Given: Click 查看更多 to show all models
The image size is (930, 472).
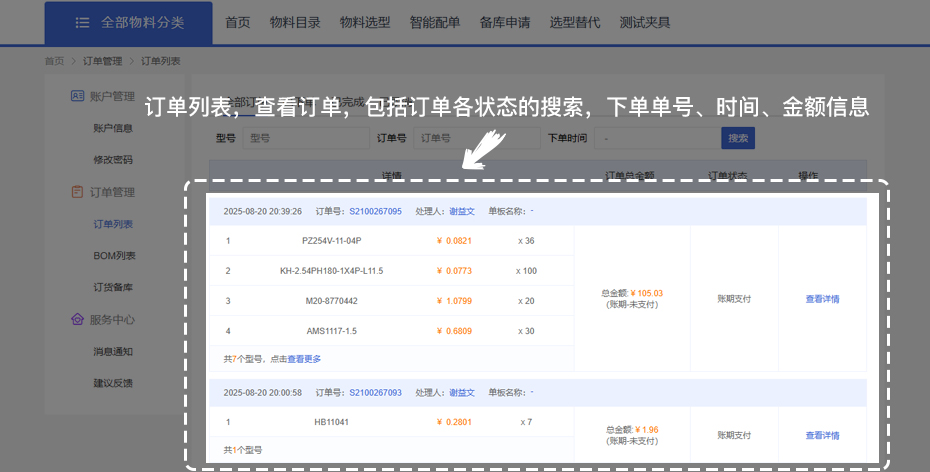Looking at the screenshot, I should [x=304, y=359].
